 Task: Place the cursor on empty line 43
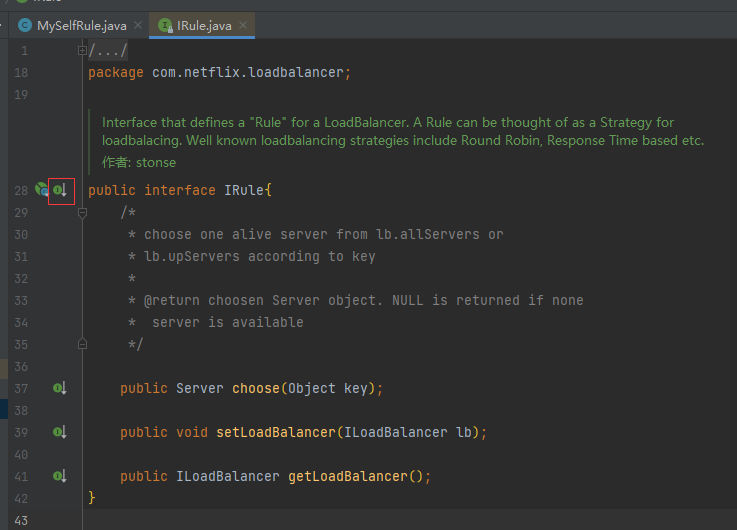409,520
